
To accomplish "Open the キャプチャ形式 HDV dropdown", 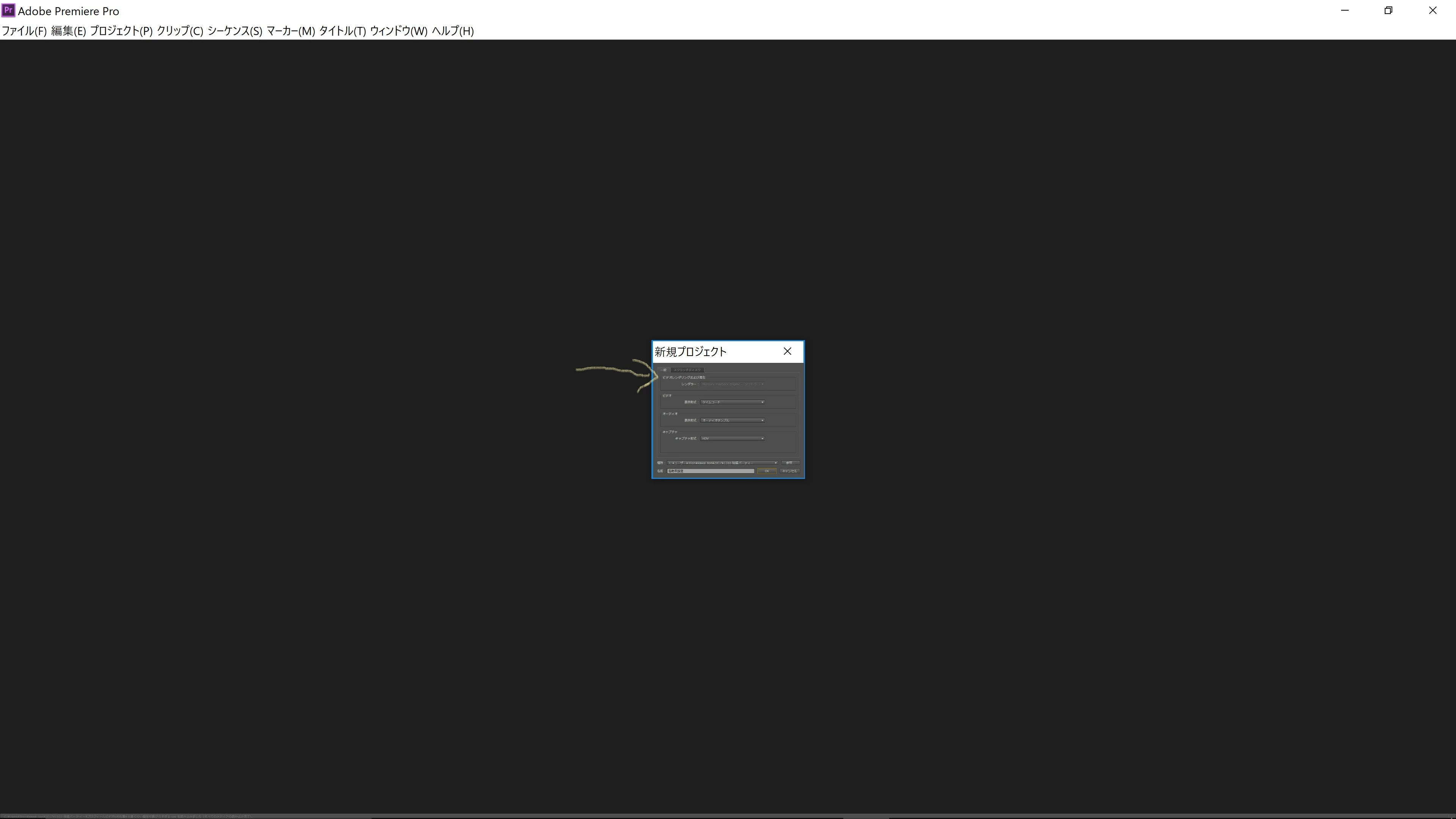I will pyautogui.click(x=733, y=439).
